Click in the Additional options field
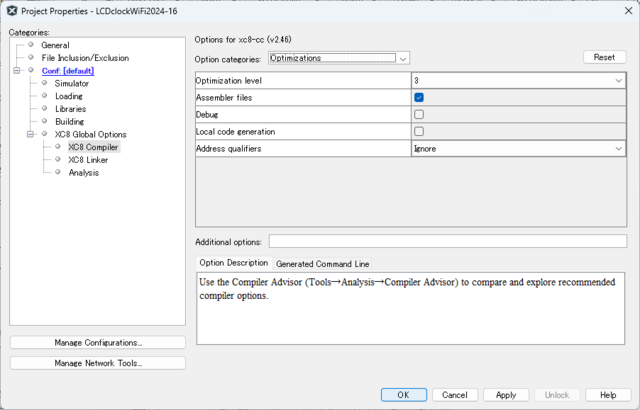The height and width of the screenshot is (410, 640). 447,241
